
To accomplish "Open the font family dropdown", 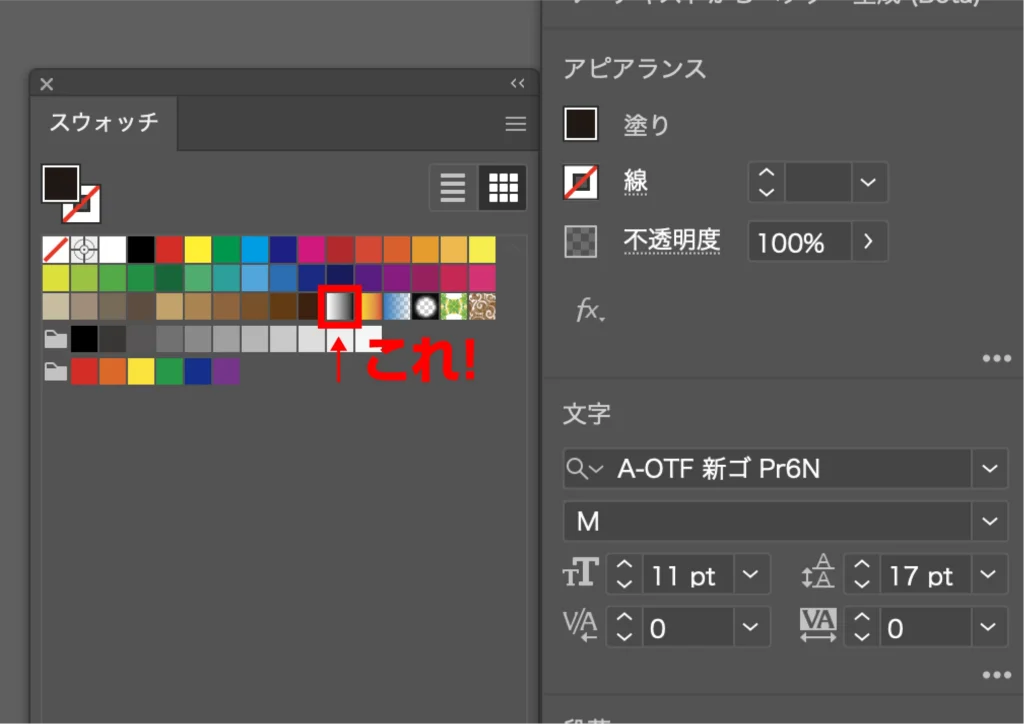I will 990,468.
